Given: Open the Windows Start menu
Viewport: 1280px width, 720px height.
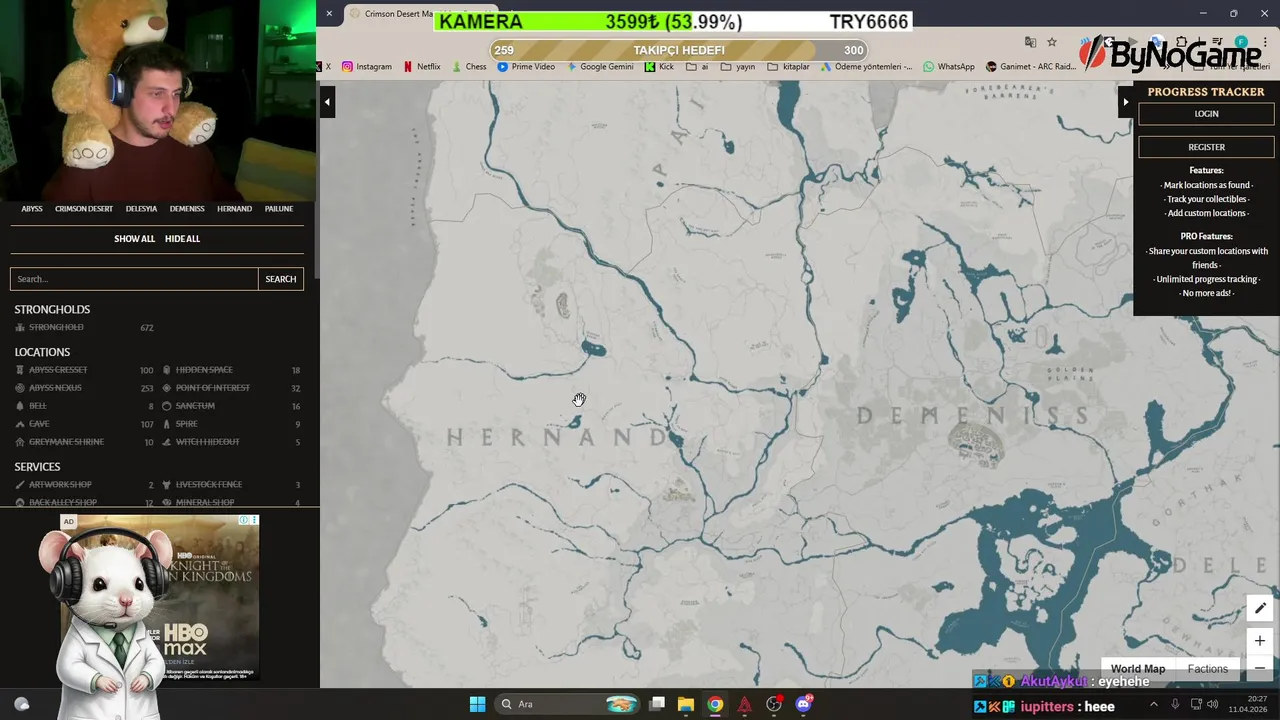Looking at the screenshot, I should [x=477, y=704].
